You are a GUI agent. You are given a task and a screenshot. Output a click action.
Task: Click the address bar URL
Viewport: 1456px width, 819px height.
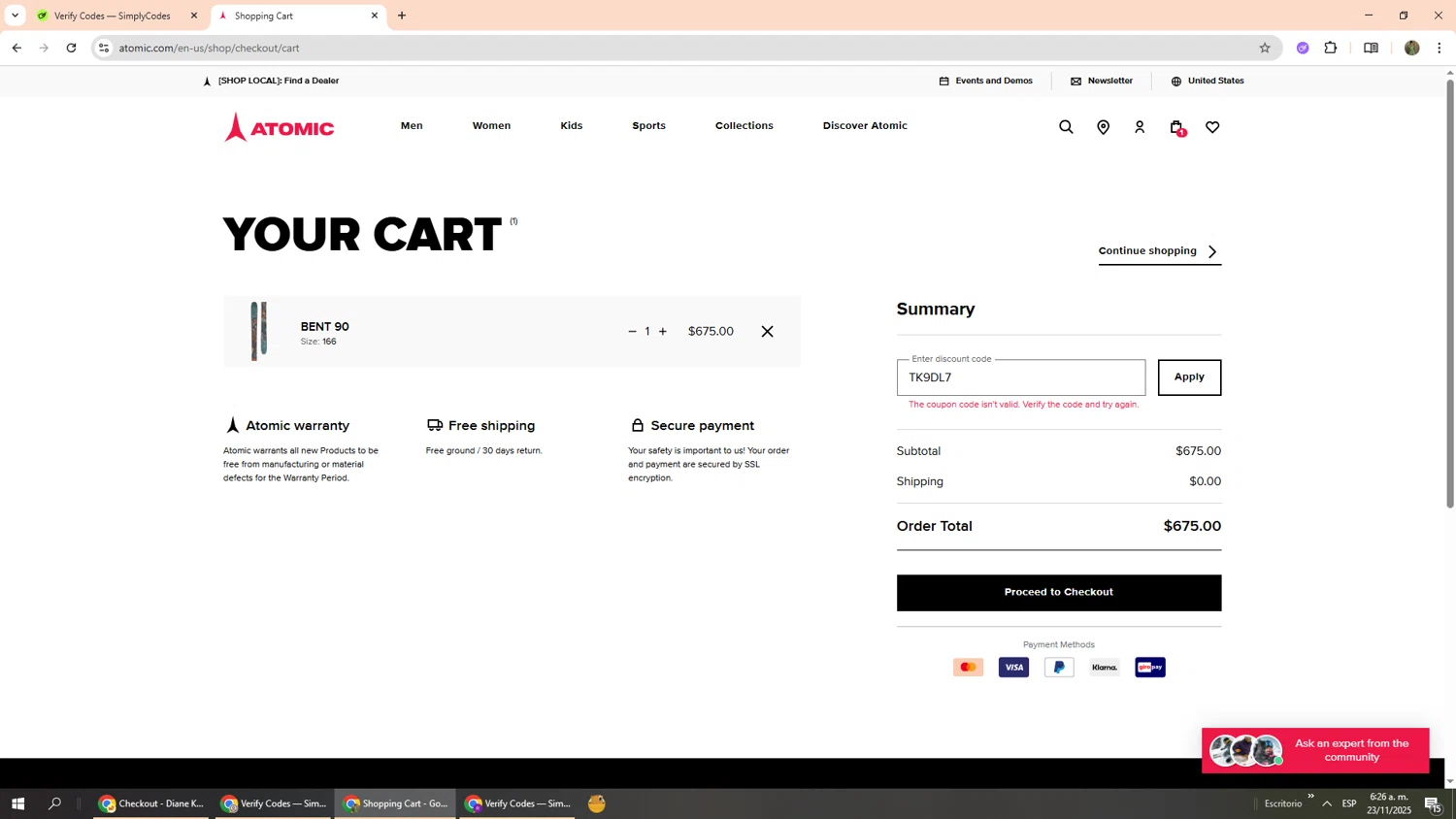tap(210, 49)
